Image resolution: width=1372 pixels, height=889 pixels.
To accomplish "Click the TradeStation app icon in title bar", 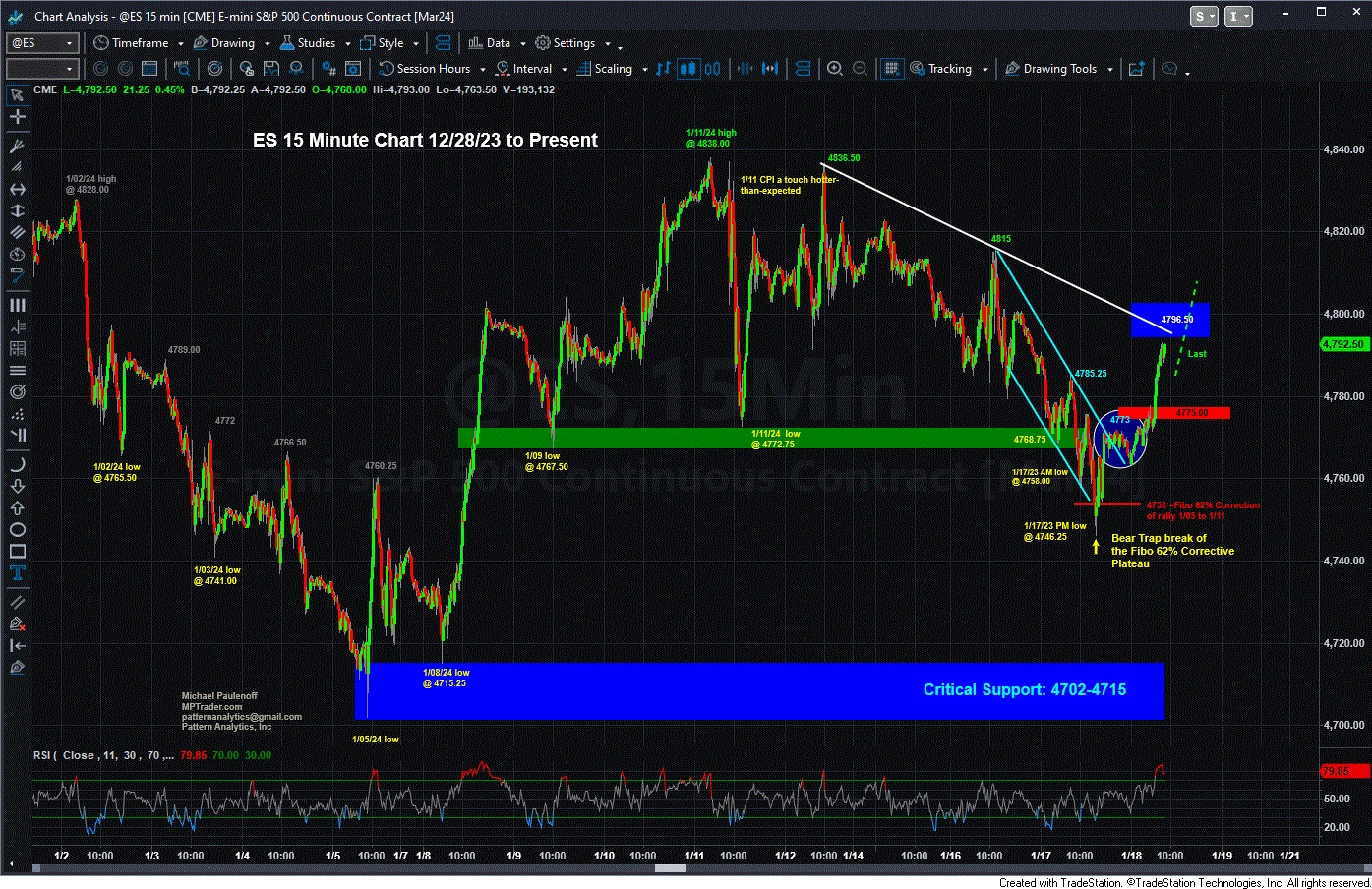I will pyautogui.click(x=16, y=16).
